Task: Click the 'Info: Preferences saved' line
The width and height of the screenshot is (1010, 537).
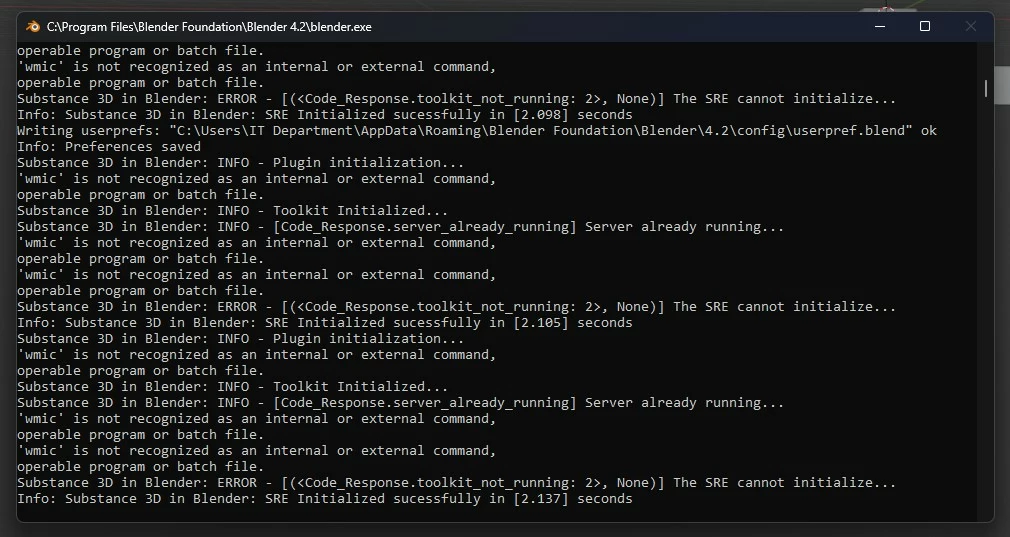Action: (109, 147)
